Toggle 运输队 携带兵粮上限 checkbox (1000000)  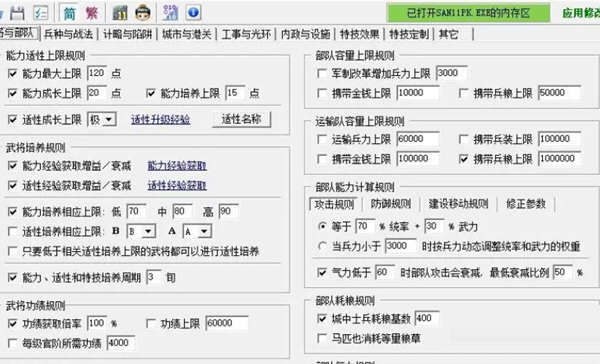(x=464, y=159)
